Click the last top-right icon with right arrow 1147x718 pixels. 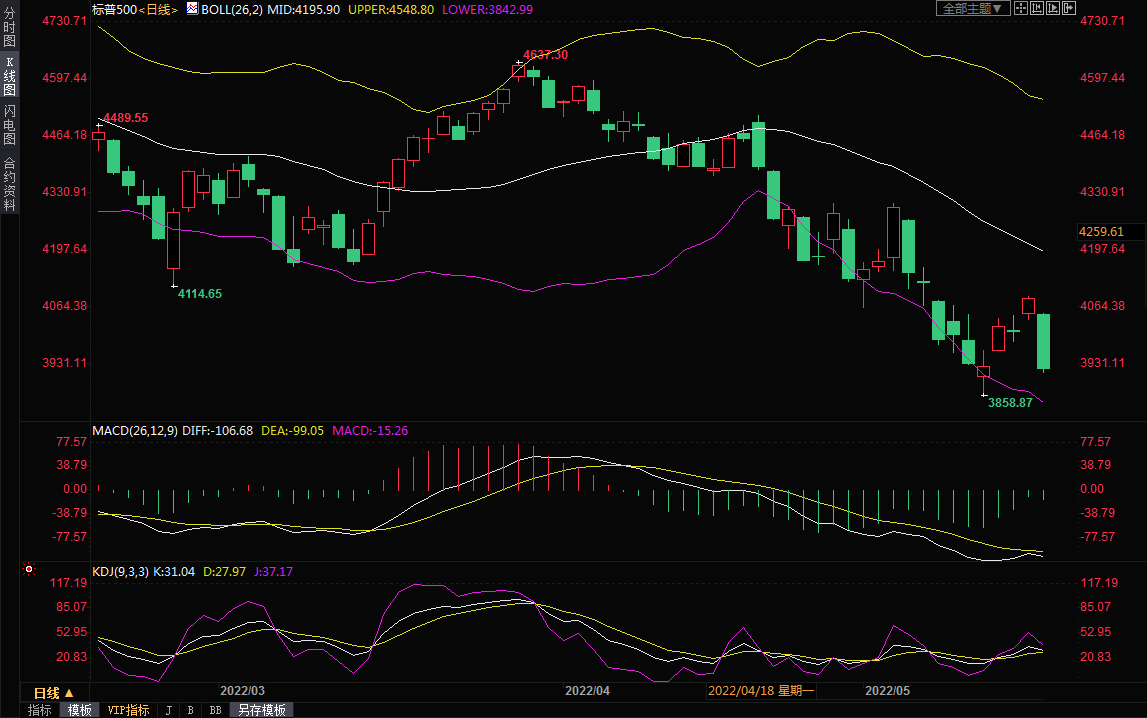(1070, 8)
